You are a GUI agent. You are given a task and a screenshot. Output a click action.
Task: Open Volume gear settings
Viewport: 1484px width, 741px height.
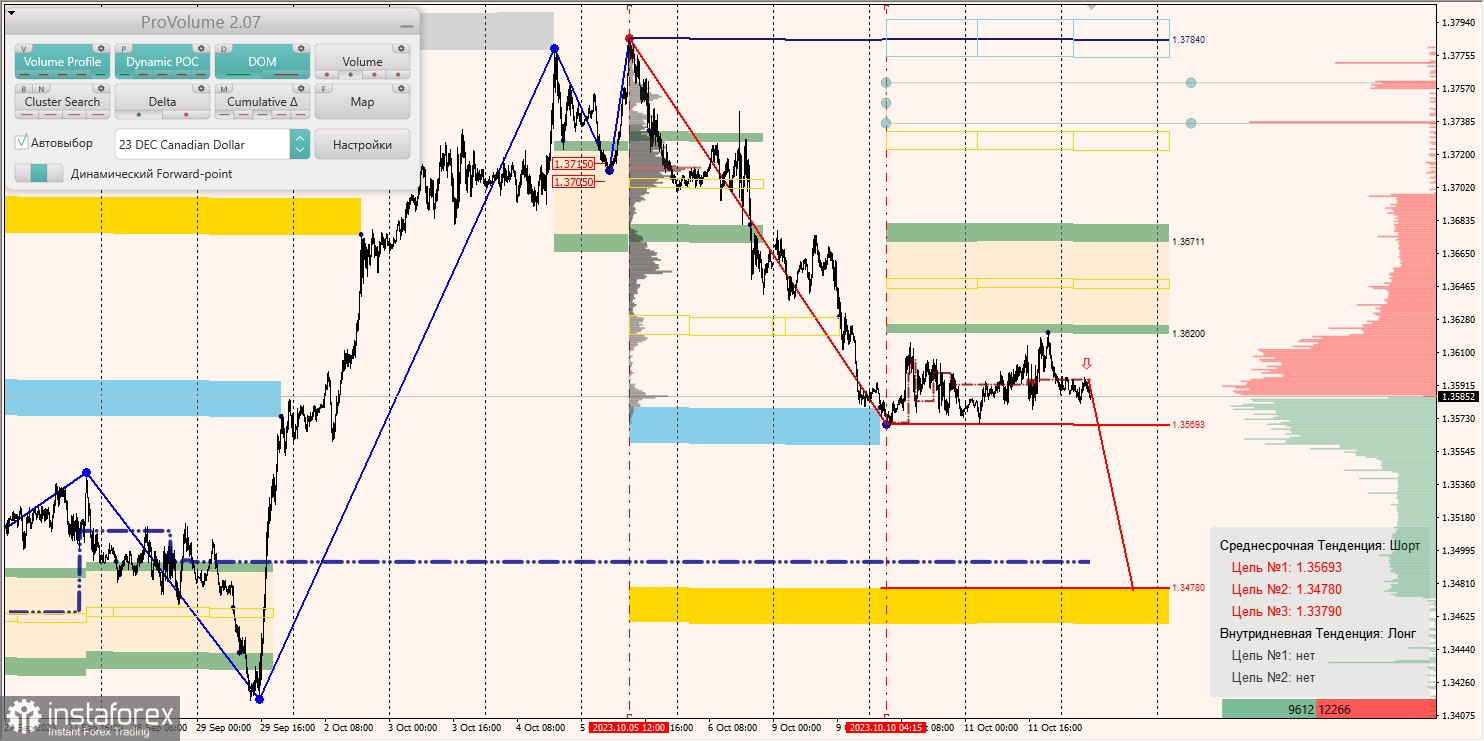(400, 48)
